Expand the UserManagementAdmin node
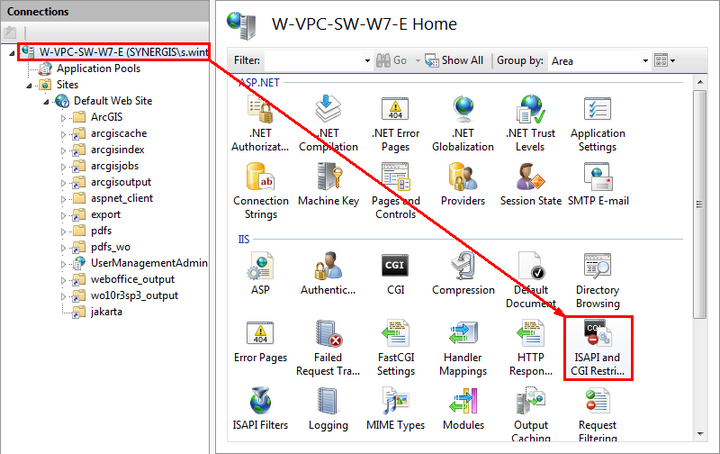 pos(63,264)
